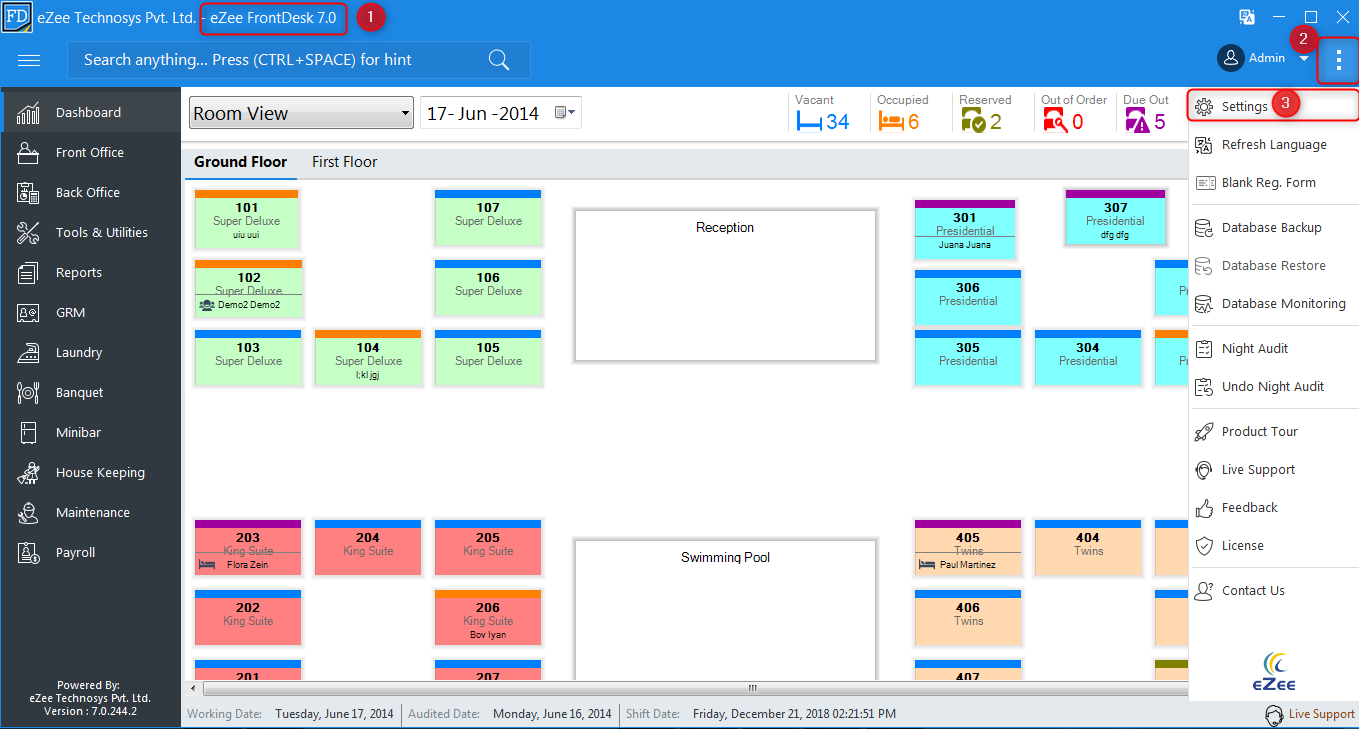Click the Minibar fridge icon
This screenshot has width=1359, height=729.
click(x=28, y=432)
